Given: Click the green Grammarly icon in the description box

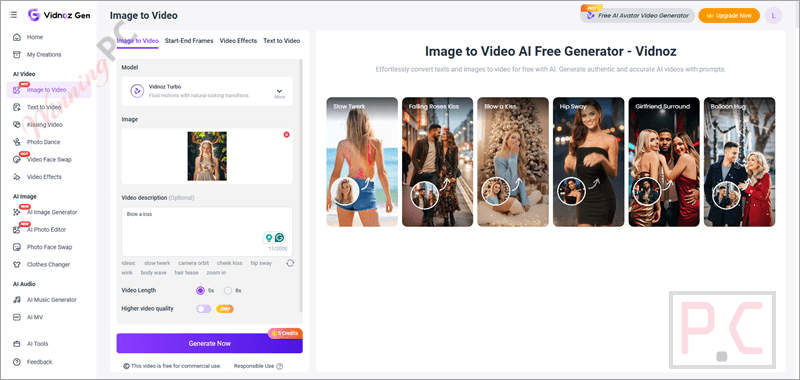Looking at the screenshot, I should pyautogui.click(x=280, y=238).
